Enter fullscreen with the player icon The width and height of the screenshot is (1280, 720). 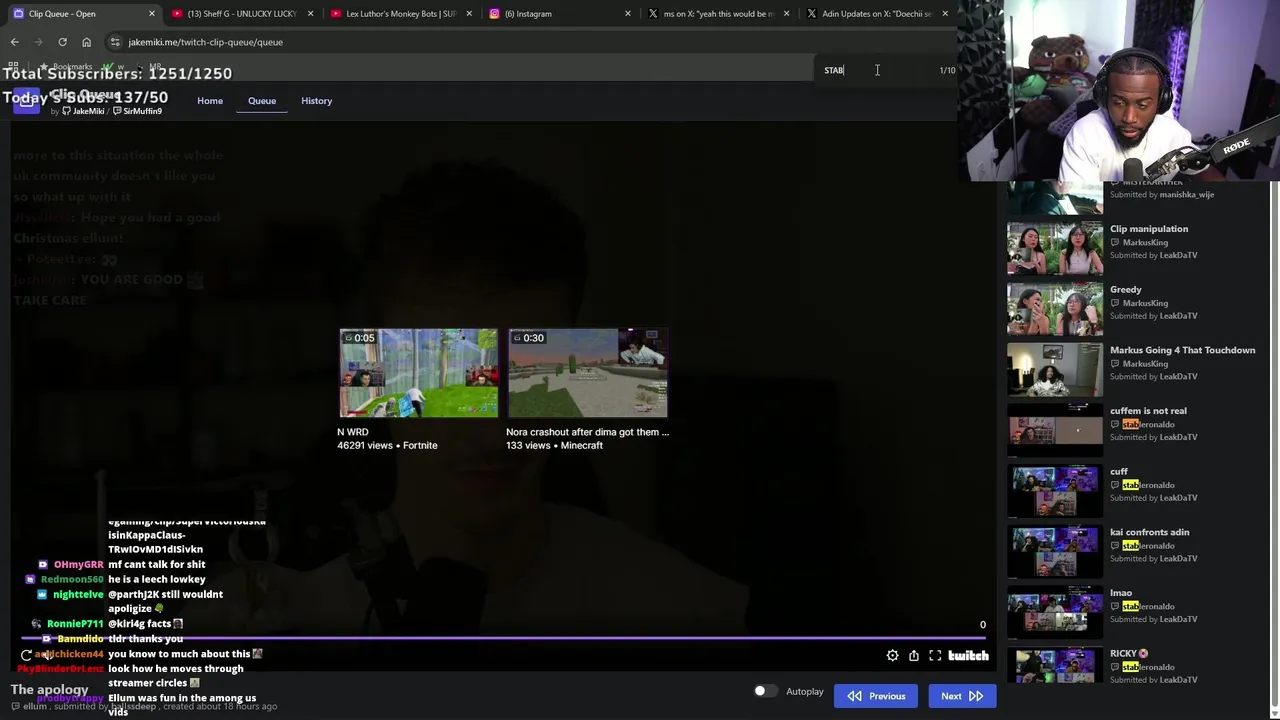935,656
